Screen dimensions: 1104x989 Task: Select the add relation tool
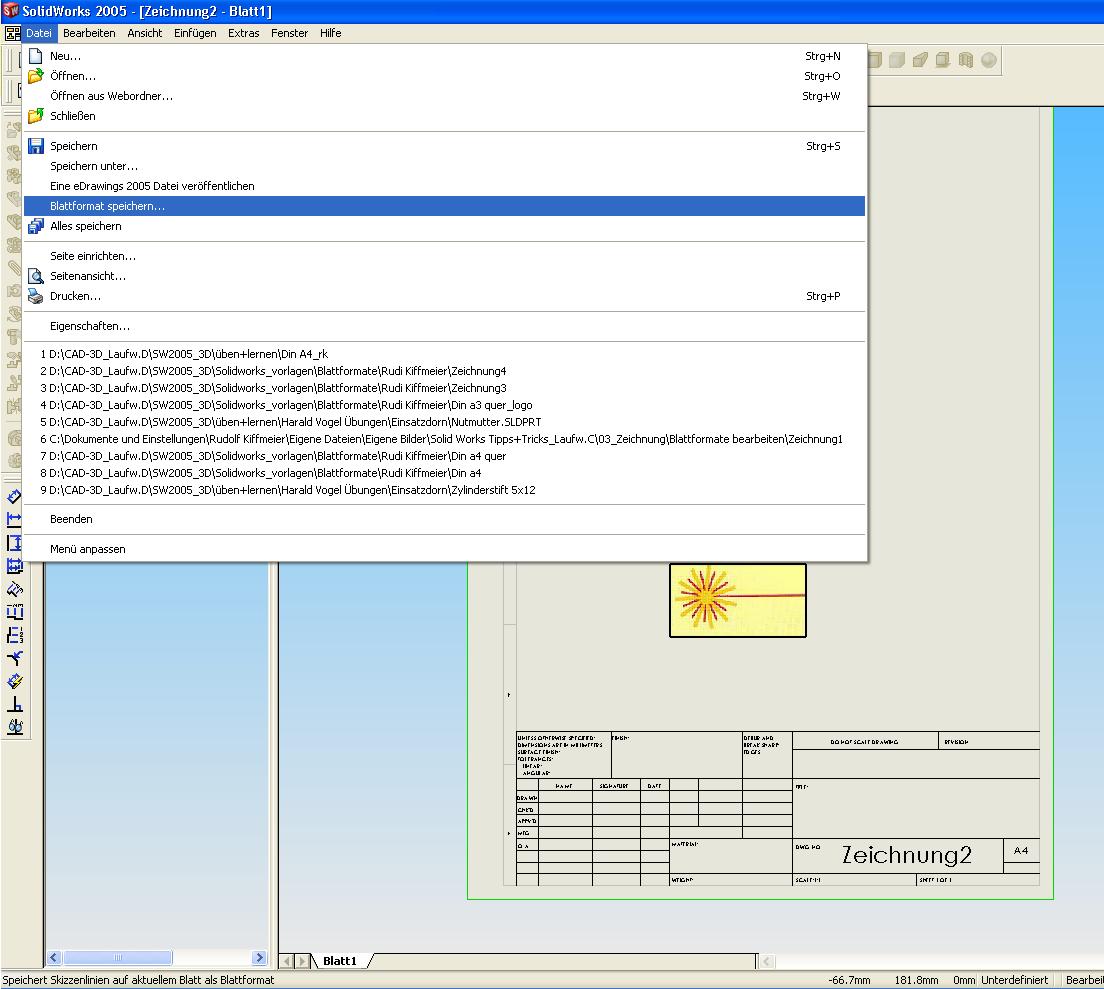(x=14, y=704)
